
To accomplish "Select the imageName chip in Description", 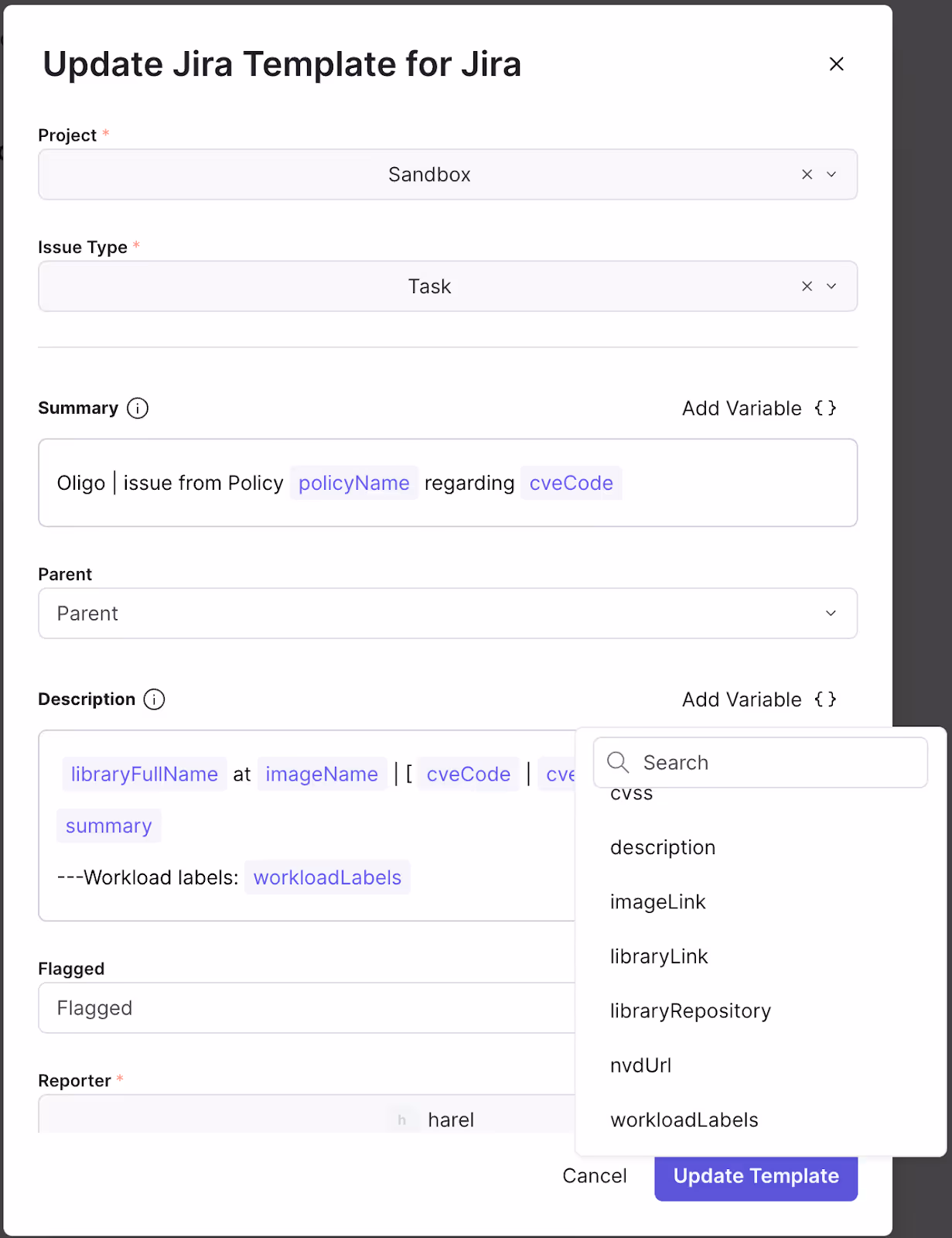I will coord(322,775).
